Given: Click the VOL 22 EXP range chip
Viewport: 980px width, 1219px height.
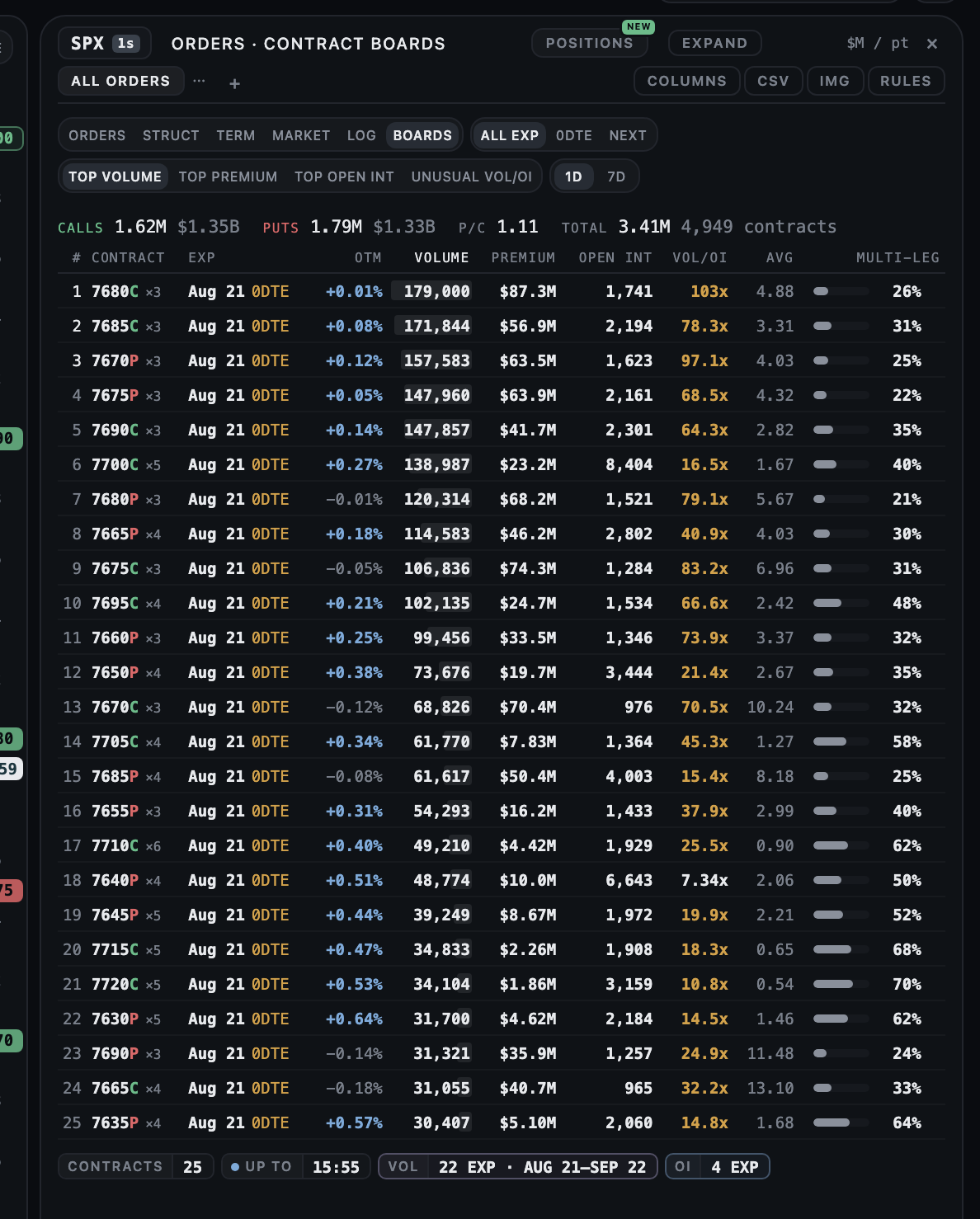Looking at the screenshot, I should (x=518, y=1167).
